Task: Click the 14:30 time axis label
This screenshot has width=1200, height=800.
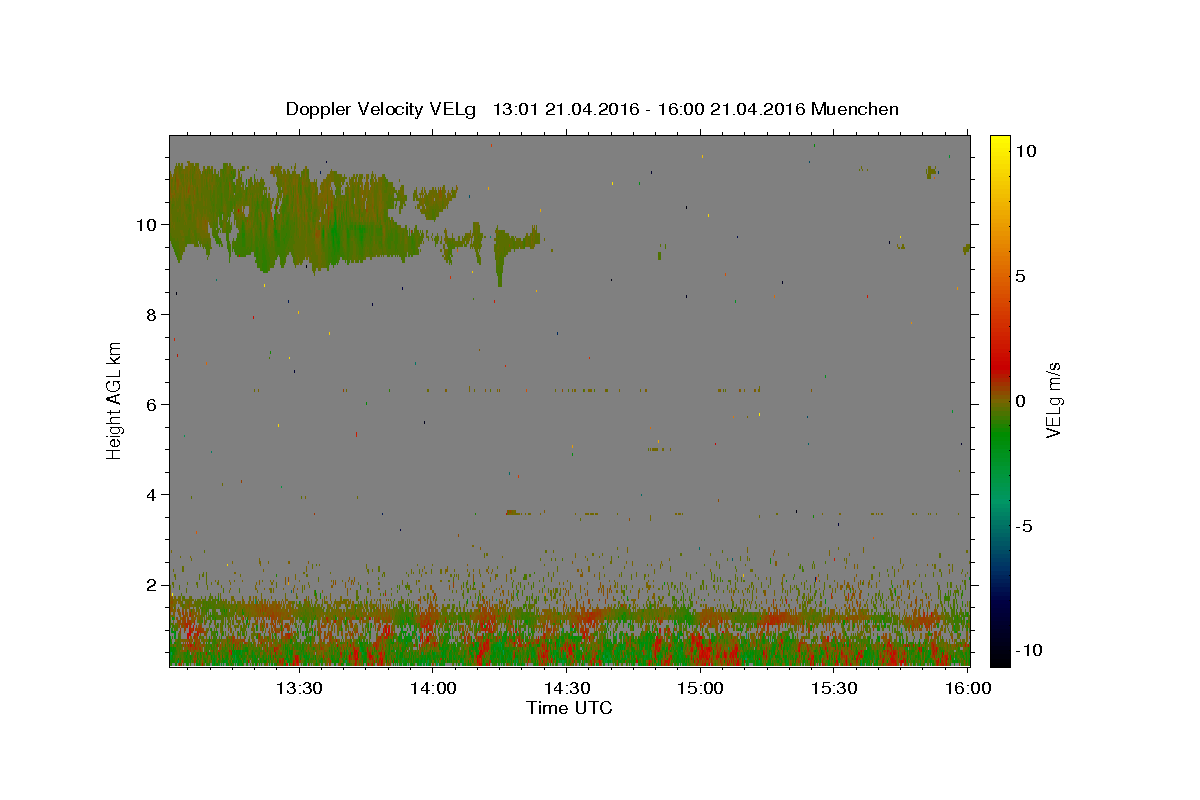Action: point(567,688)
